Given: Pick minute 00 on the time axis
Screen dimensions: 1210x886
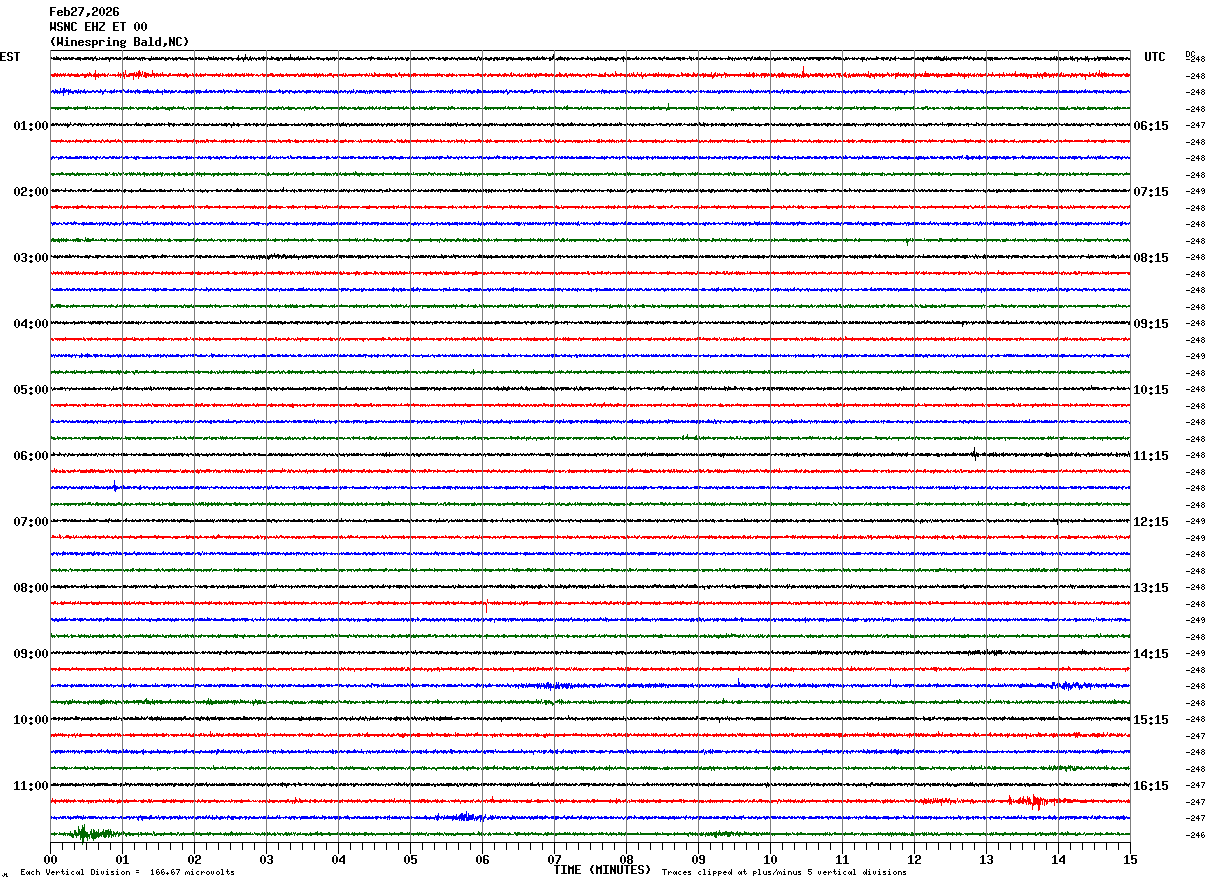Looking at the screenshot, I should pyautogui.click(x=50, y=859).
